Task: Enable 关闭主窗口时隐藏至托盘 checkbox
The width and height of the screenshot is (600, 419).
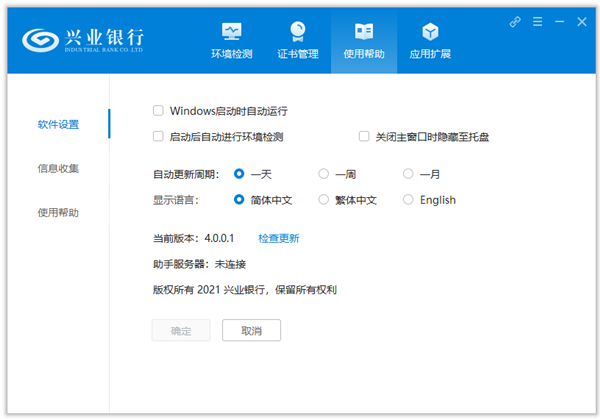Action: 364,137
